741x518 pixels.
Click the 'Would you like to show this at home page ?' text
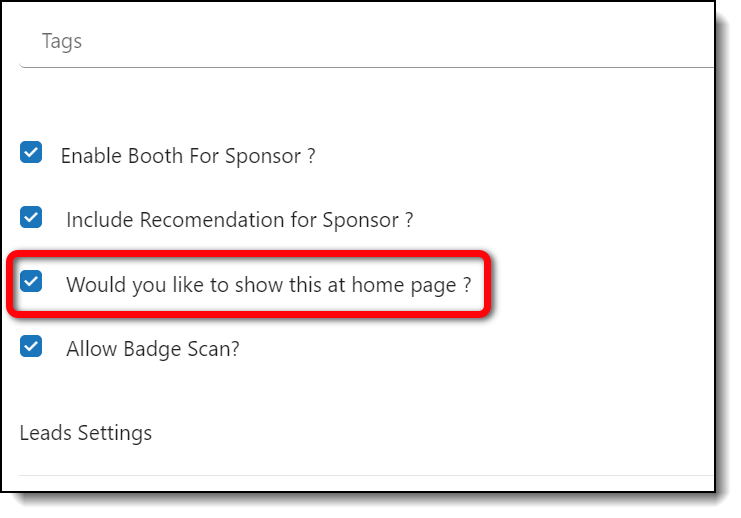click(268, 284)
